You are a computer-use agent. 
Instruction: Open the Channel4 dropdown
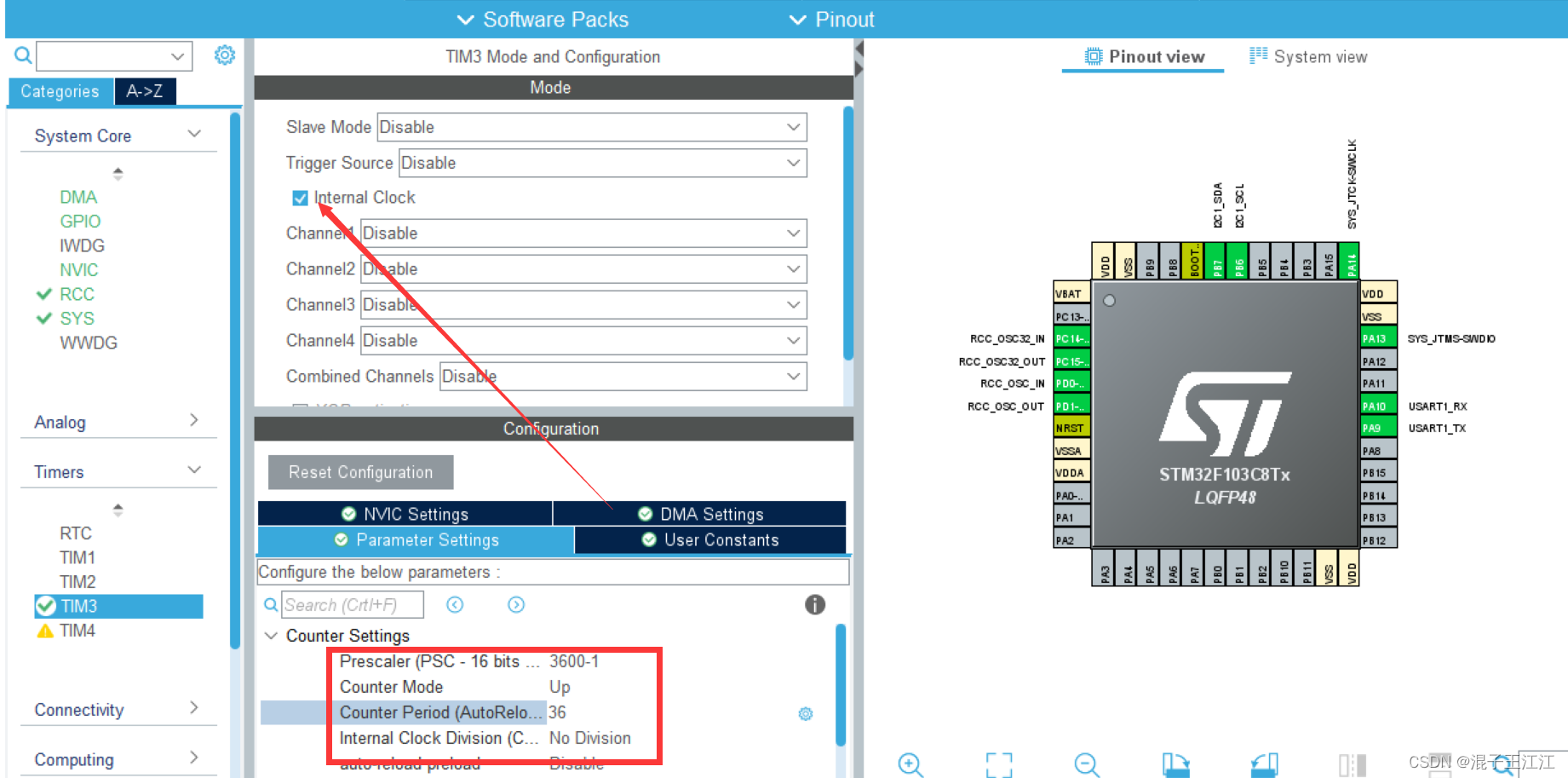(x=583, y=340)
